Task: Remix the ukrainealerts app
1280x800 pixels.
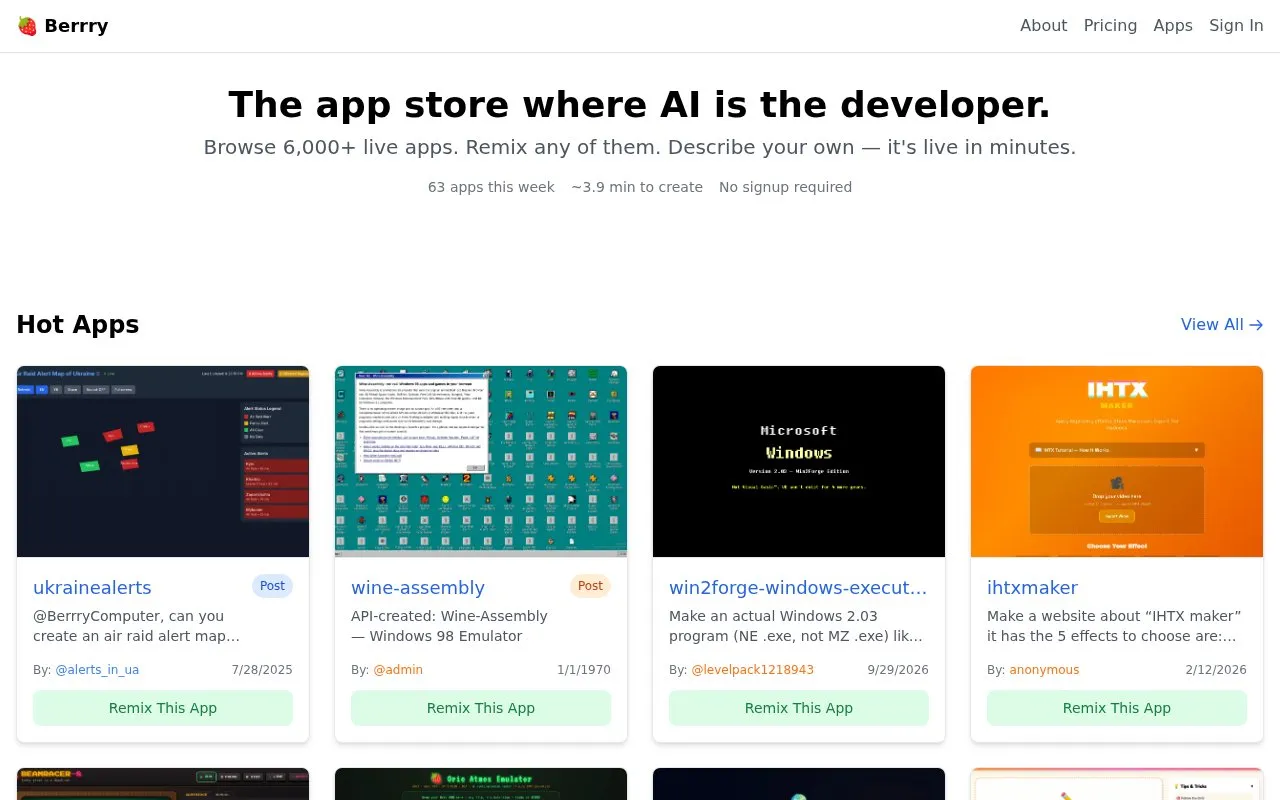Action: click(163, 708)
